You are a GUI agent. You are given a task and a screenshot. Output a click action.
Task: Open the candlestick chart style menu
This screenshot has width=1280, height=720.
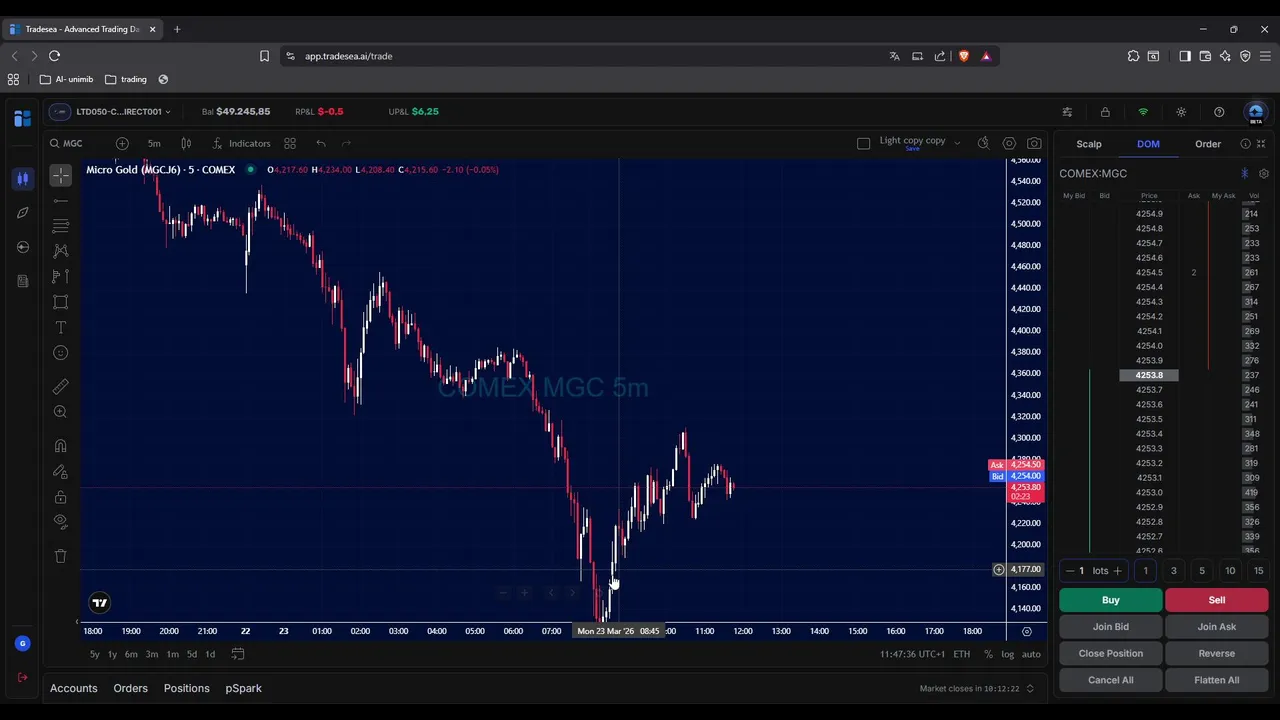pos(186,143)
